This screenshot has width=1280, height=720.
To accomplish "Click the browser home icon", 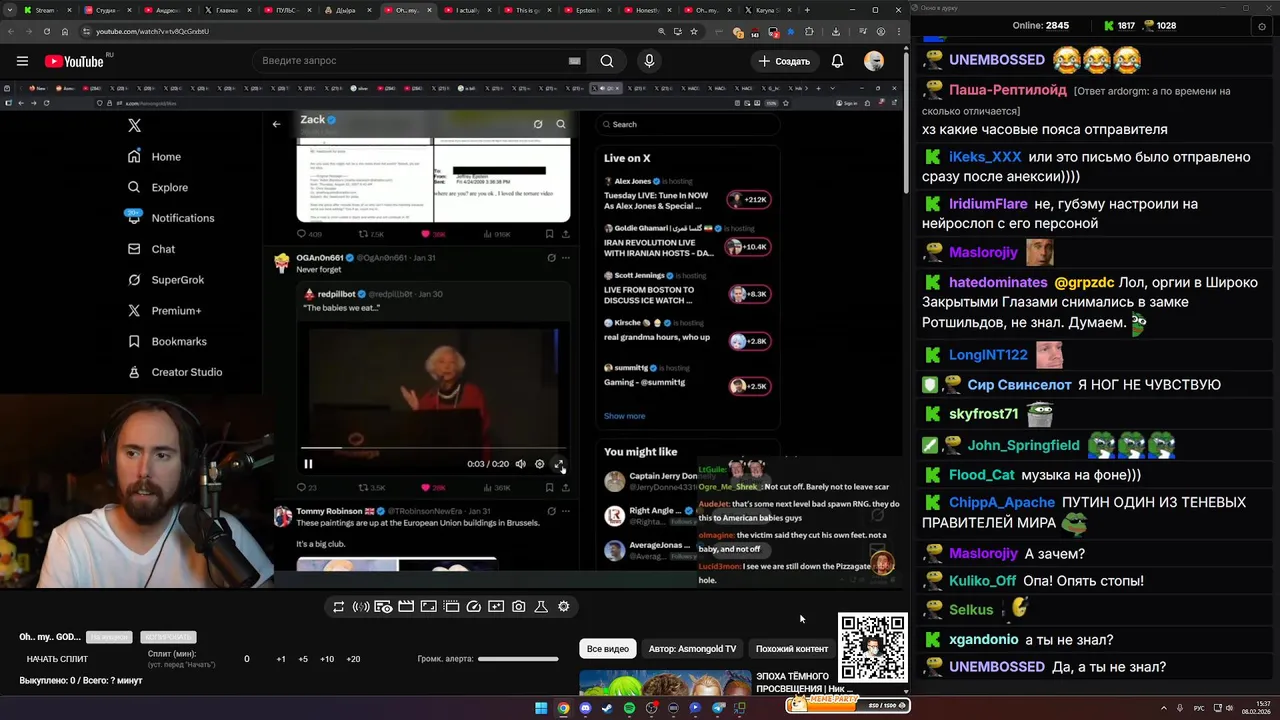I will tap(65, 31).
